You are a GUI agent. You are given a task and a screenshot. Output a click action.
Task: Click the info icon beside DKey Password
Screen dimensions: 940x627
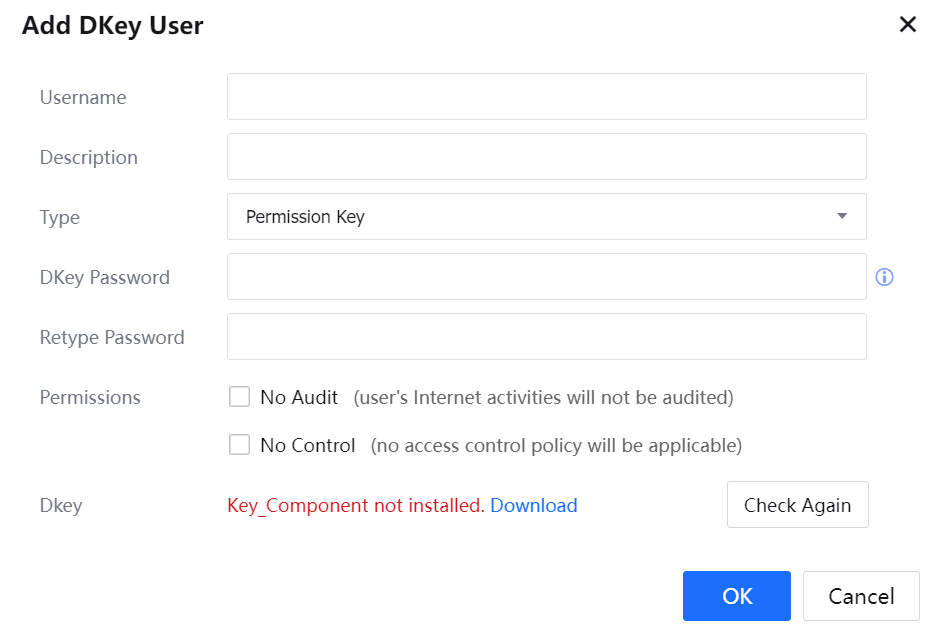pyautogui.click(x=884, y=277)
